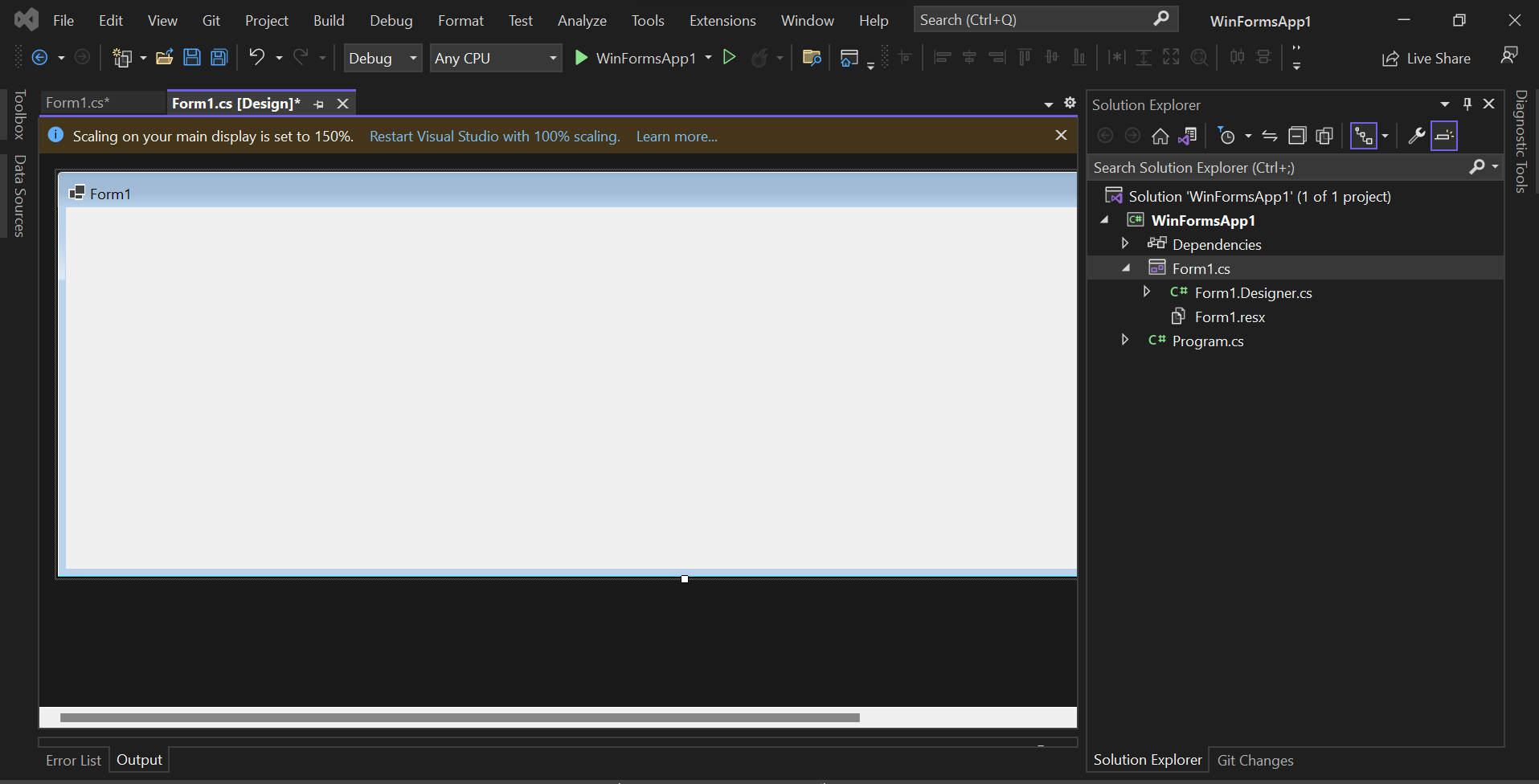
Task: Toggle Preview Selected Items button
Action: pos(1444,136)
